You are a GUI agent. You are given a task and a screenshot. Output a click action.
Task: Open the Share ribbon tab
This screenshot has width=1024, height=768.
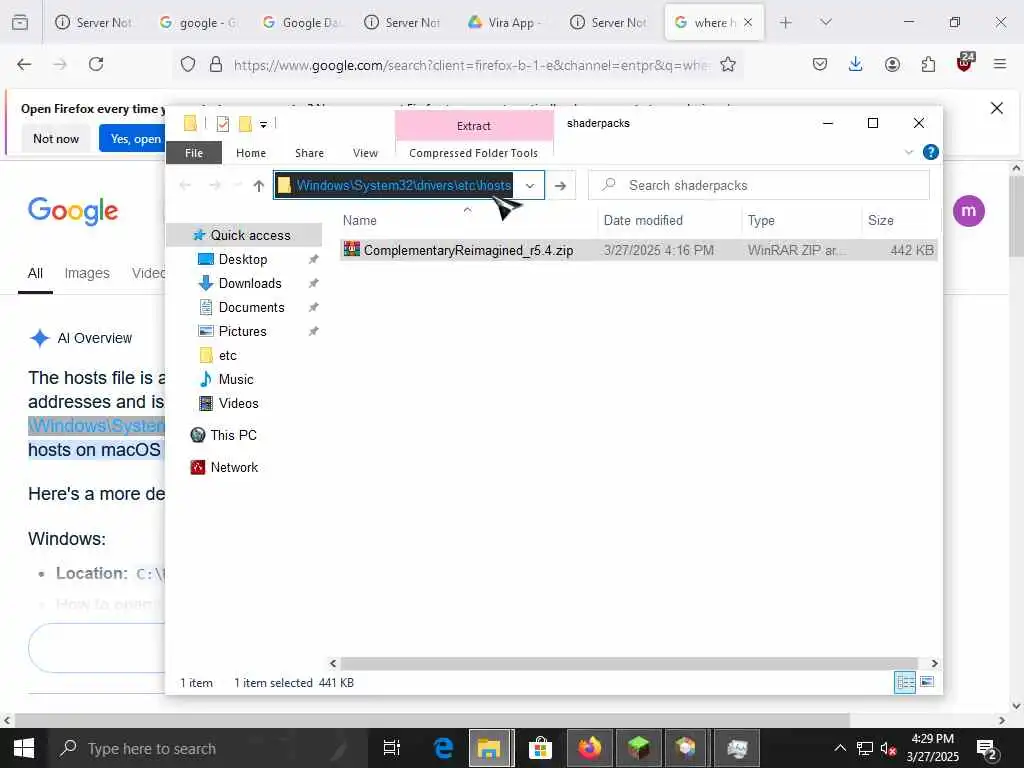click(x=310, y=153)
